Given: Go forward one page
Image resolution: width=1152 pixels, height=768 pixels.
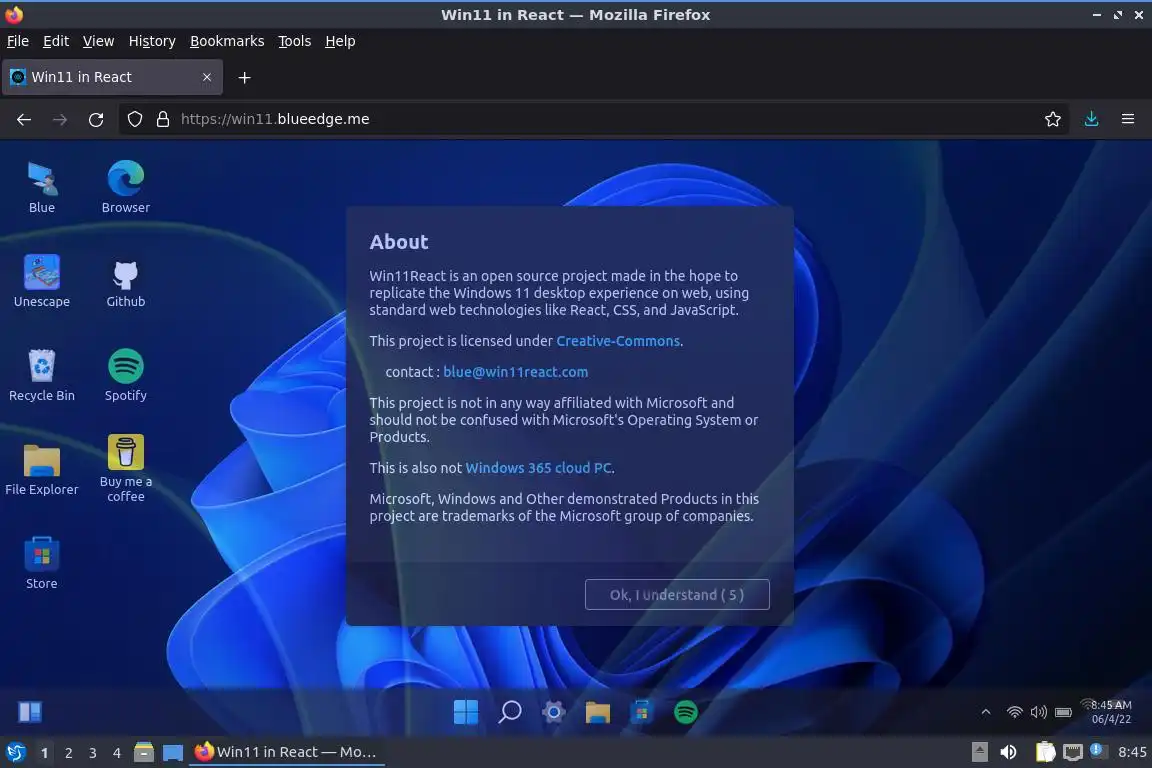Looking at the screenshot, I should point(60,119).
